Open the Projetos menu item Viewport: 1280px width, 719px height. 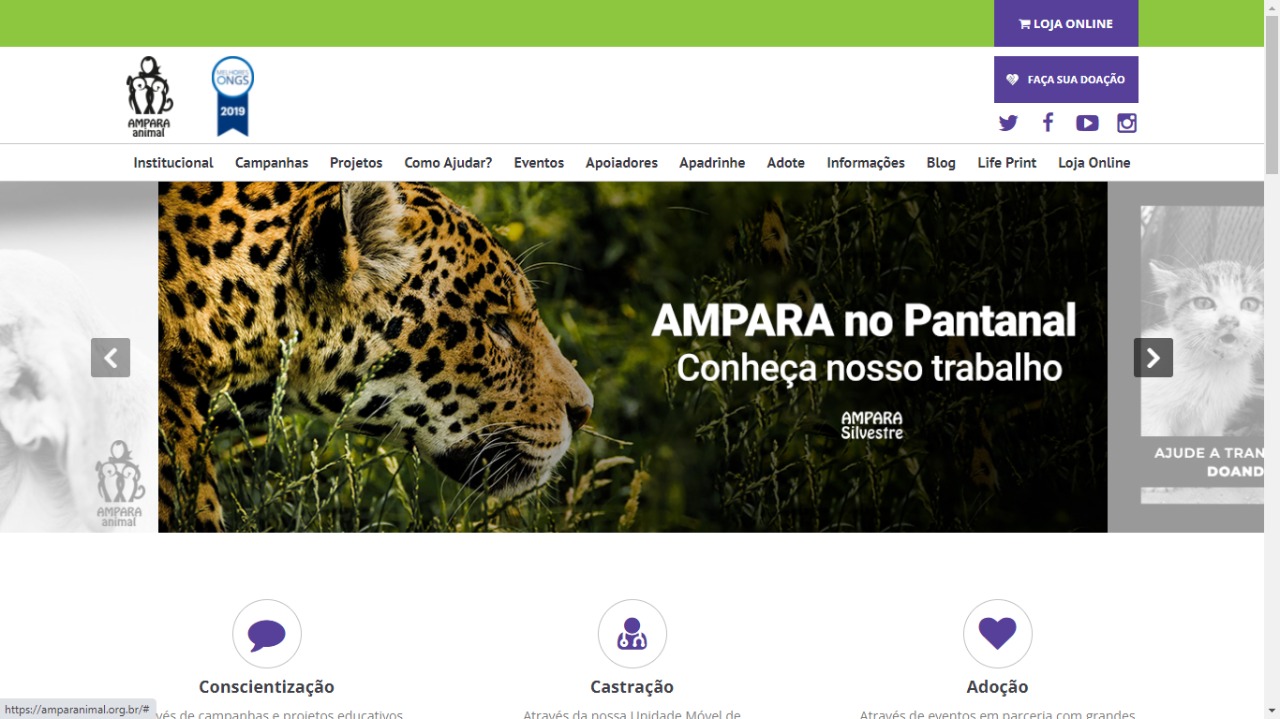point(356,162)
